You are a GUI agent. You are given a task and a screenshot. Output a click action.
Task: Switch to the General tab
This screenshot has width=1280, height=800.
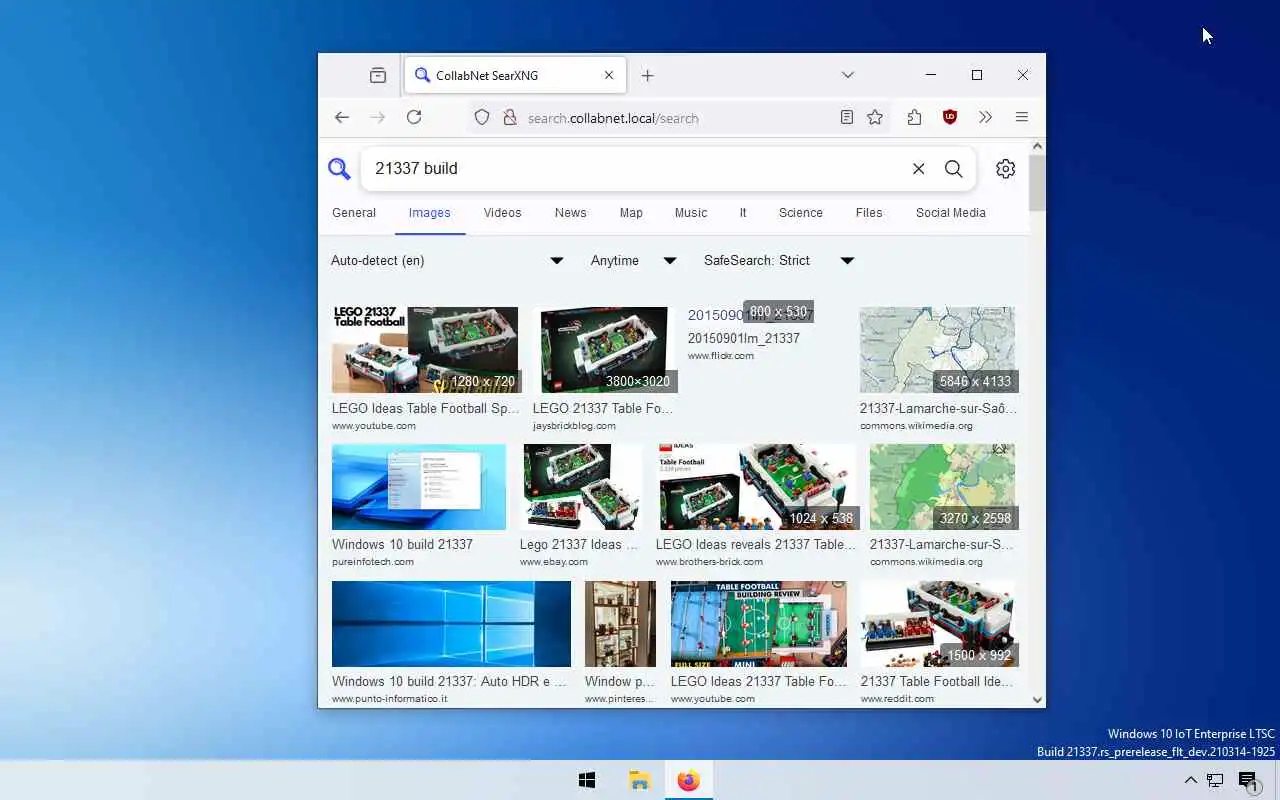click(x=354, y=213)
